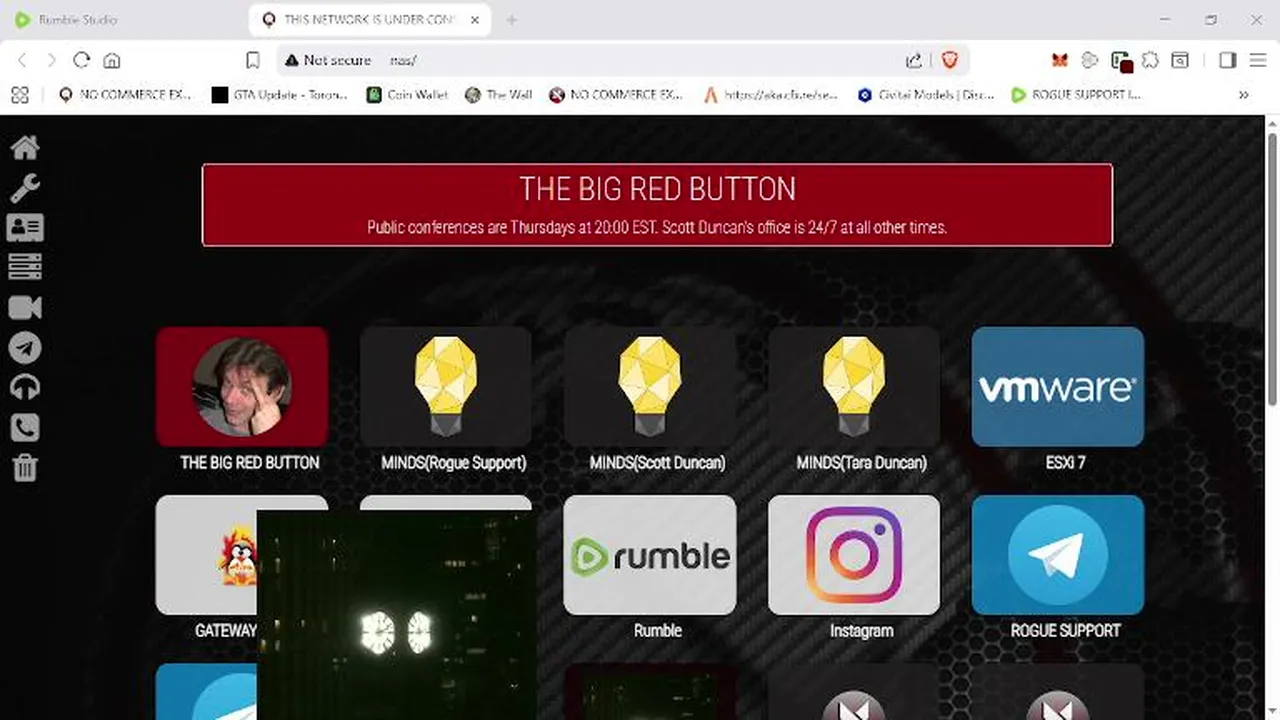The height and width of the screenshot is (720, 1280).
Task: Open the MetaMask fox extension
Action: tap(1060, 60)
